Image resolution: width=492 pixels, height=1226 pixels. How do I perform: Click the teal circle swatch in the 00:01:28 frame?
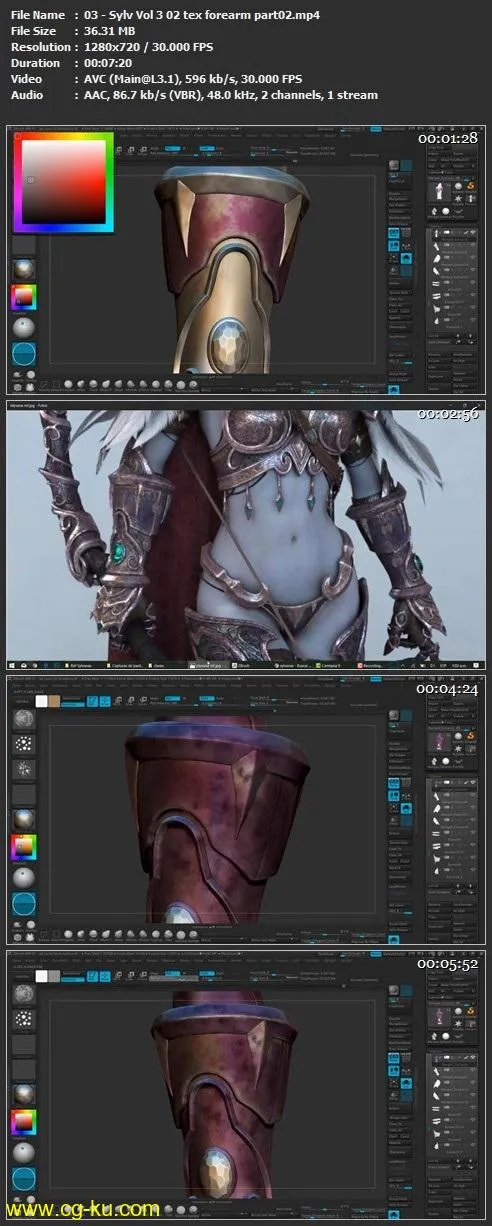coord(22,354)
